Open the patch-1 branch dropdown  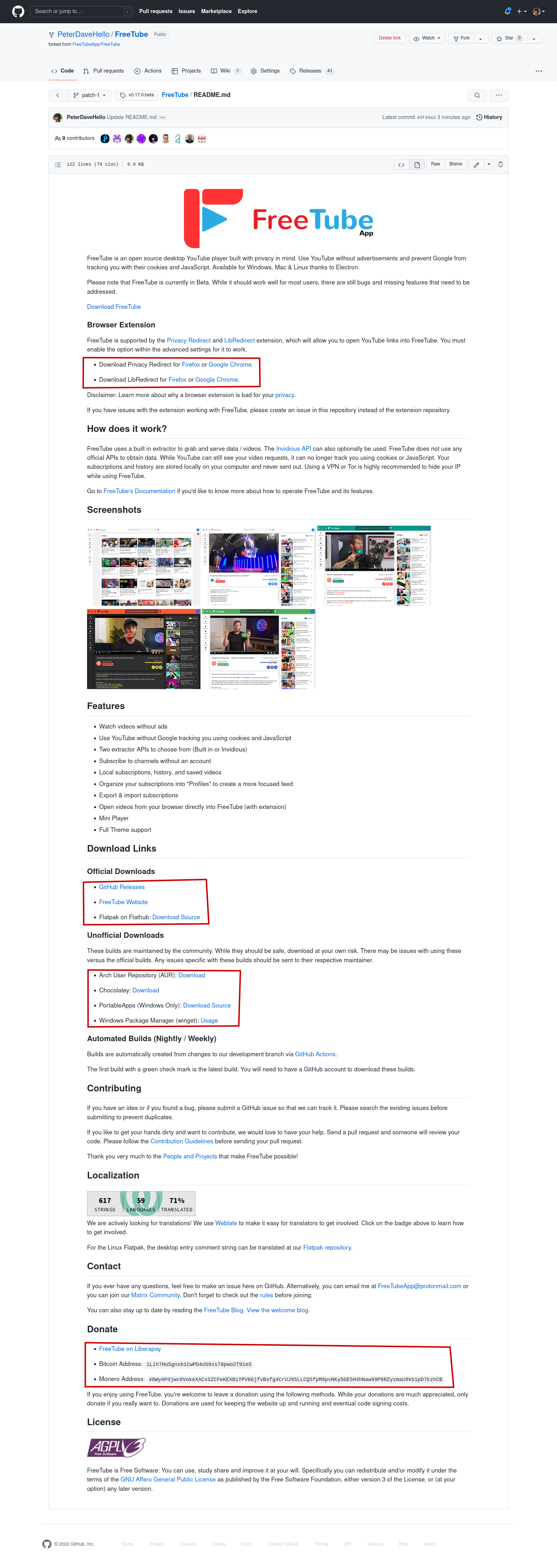[89, 95]
